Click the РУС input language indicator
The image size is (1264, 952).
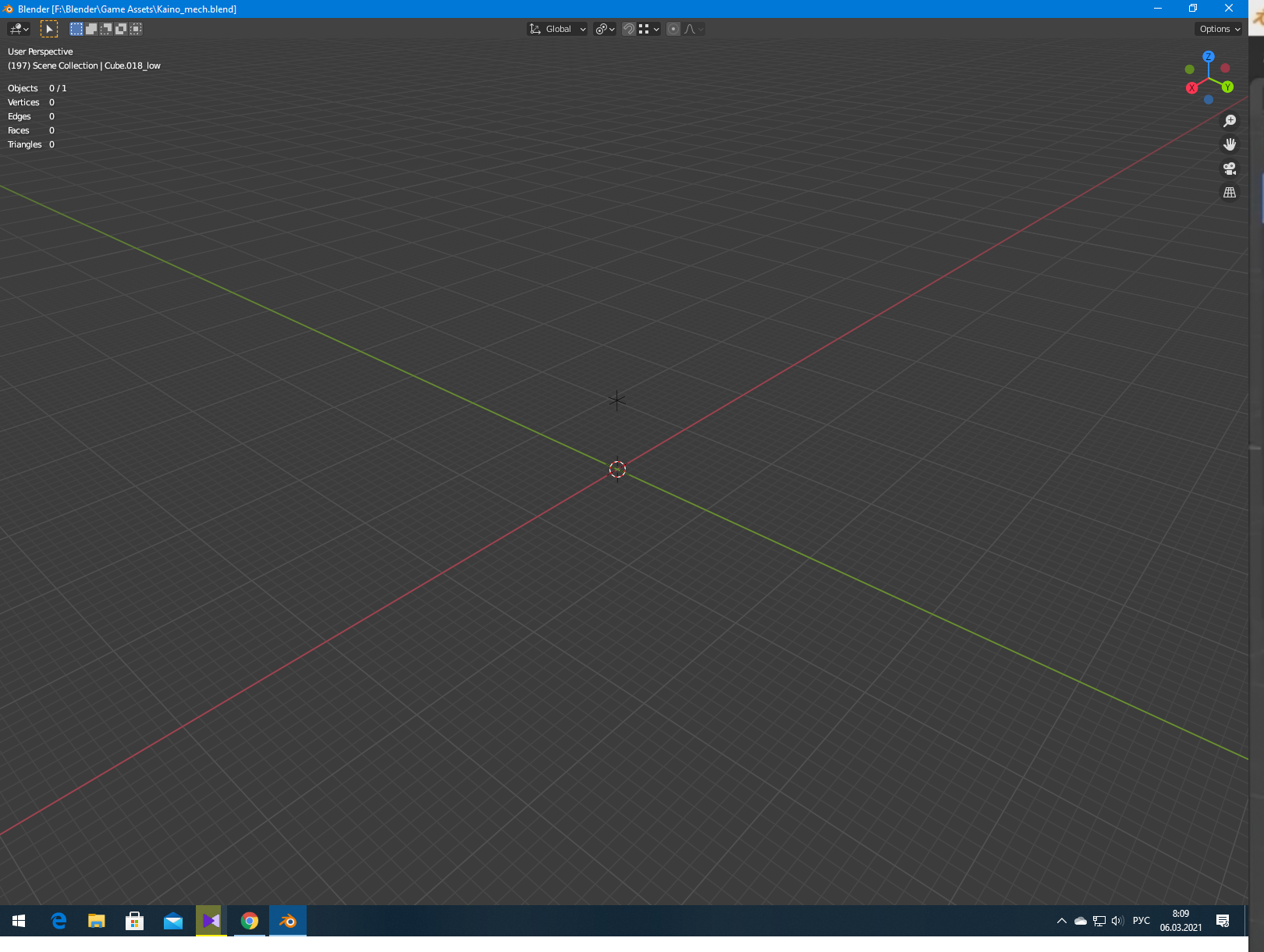tap(1142, 921)
